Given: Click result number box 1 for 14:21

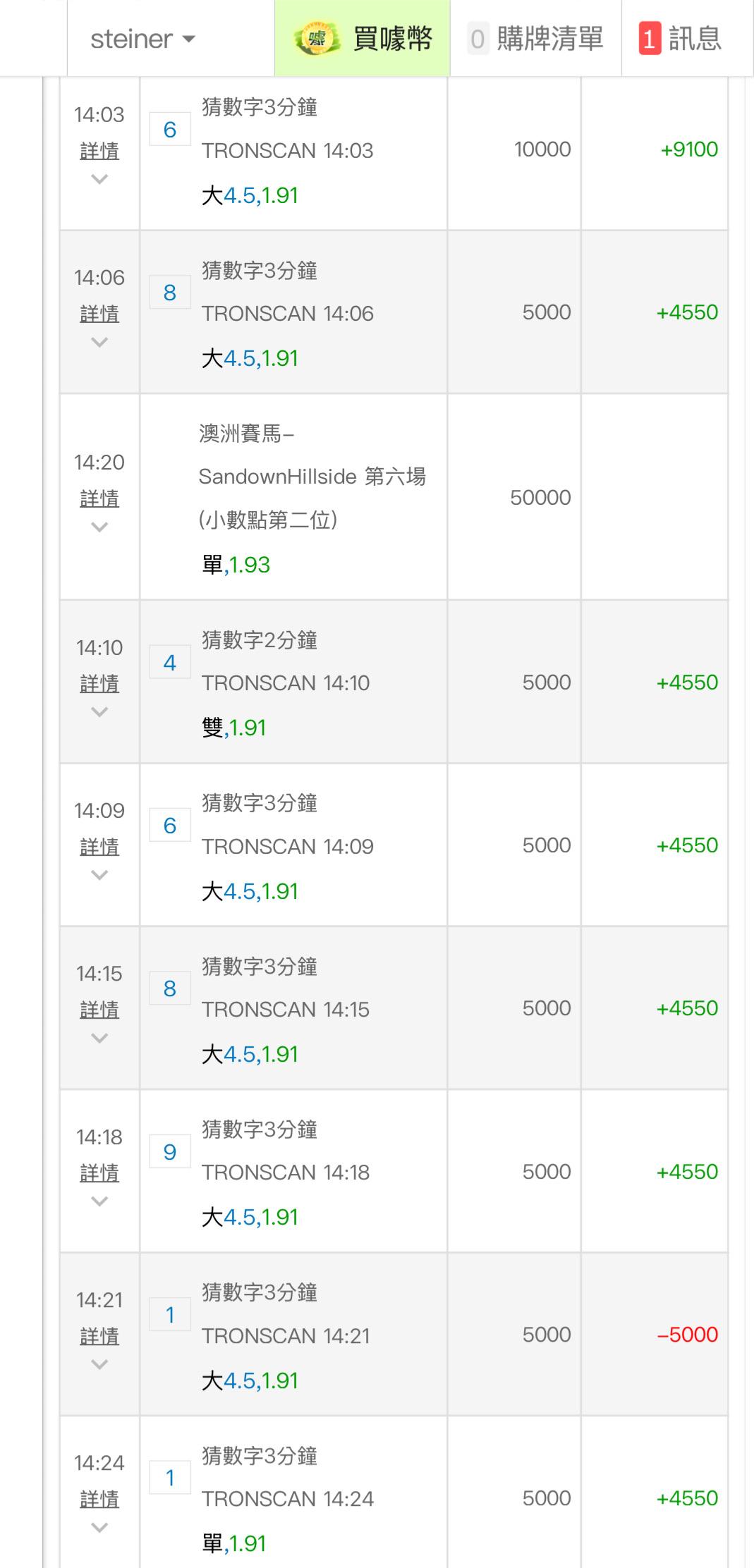Looking at the screenshot, I should (x=170, y=1315).
